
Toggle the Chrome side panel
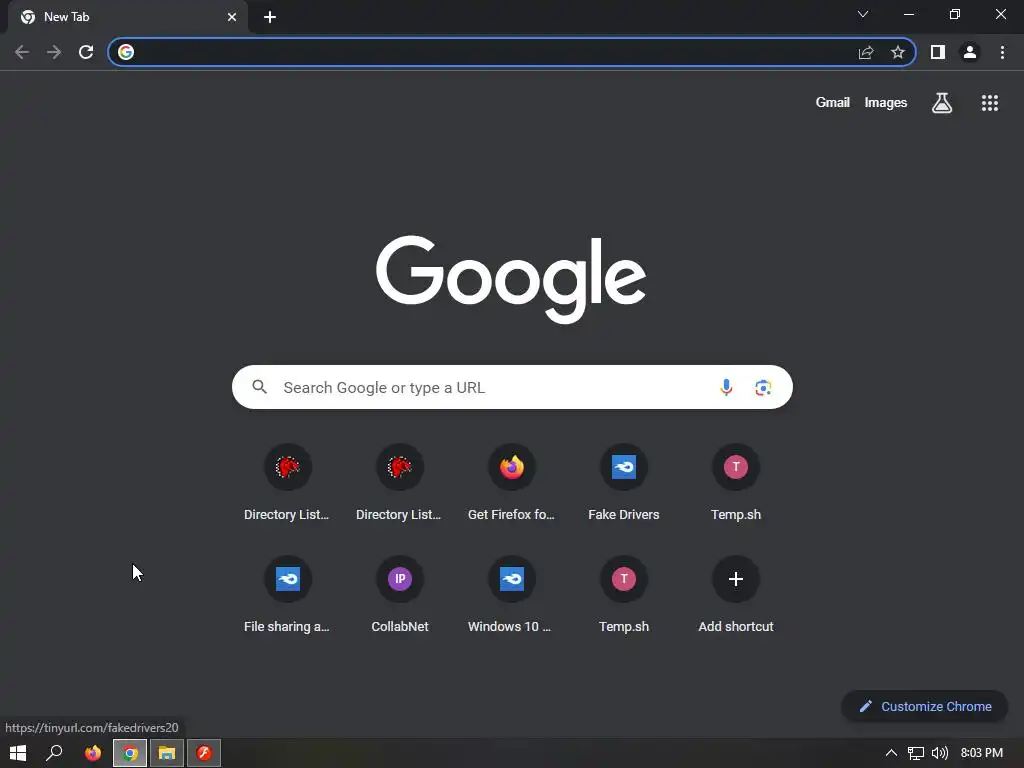[x=938, y=52]
